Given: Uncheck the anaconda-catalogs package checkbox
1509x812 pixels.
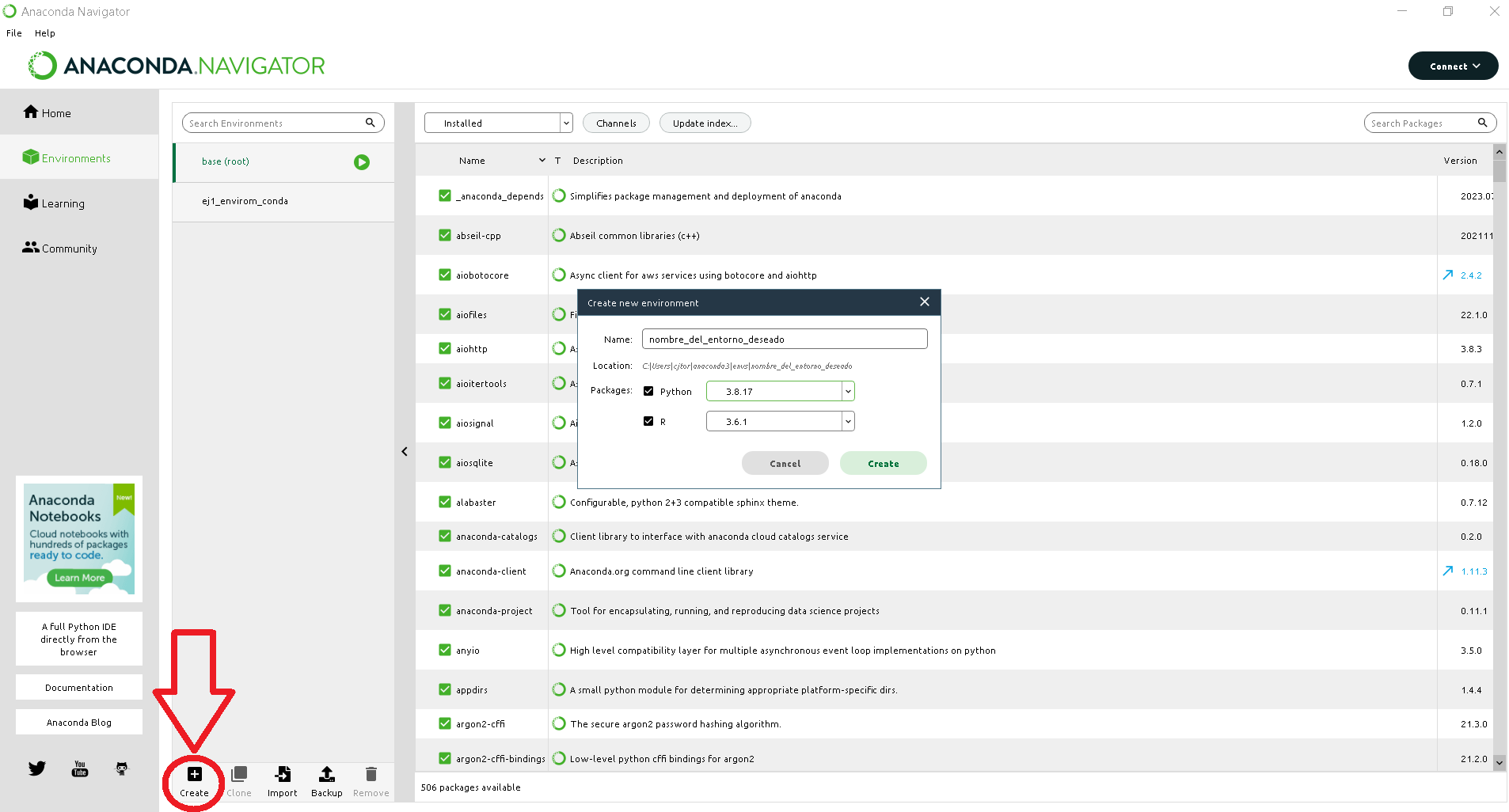Looking at the screenshot, I should (x=445, y=536).
